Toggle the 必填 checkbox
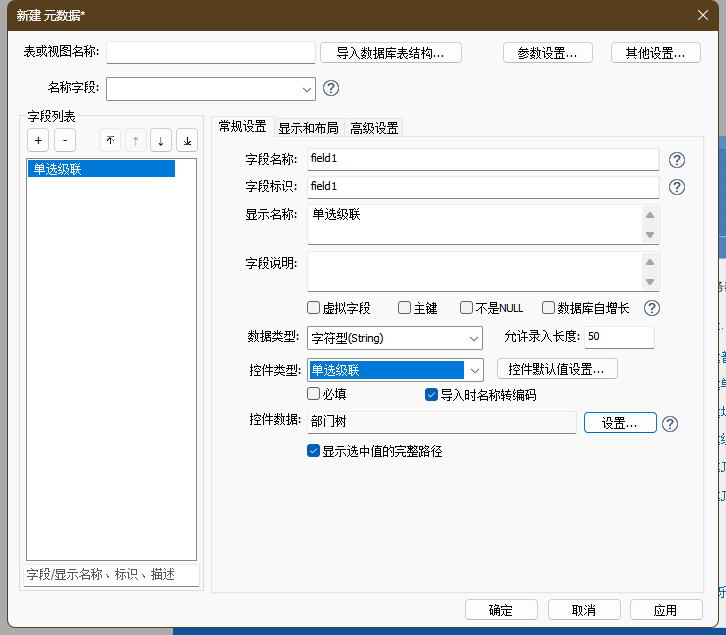This screenshot has width=726, height=635. click(314, 394)
